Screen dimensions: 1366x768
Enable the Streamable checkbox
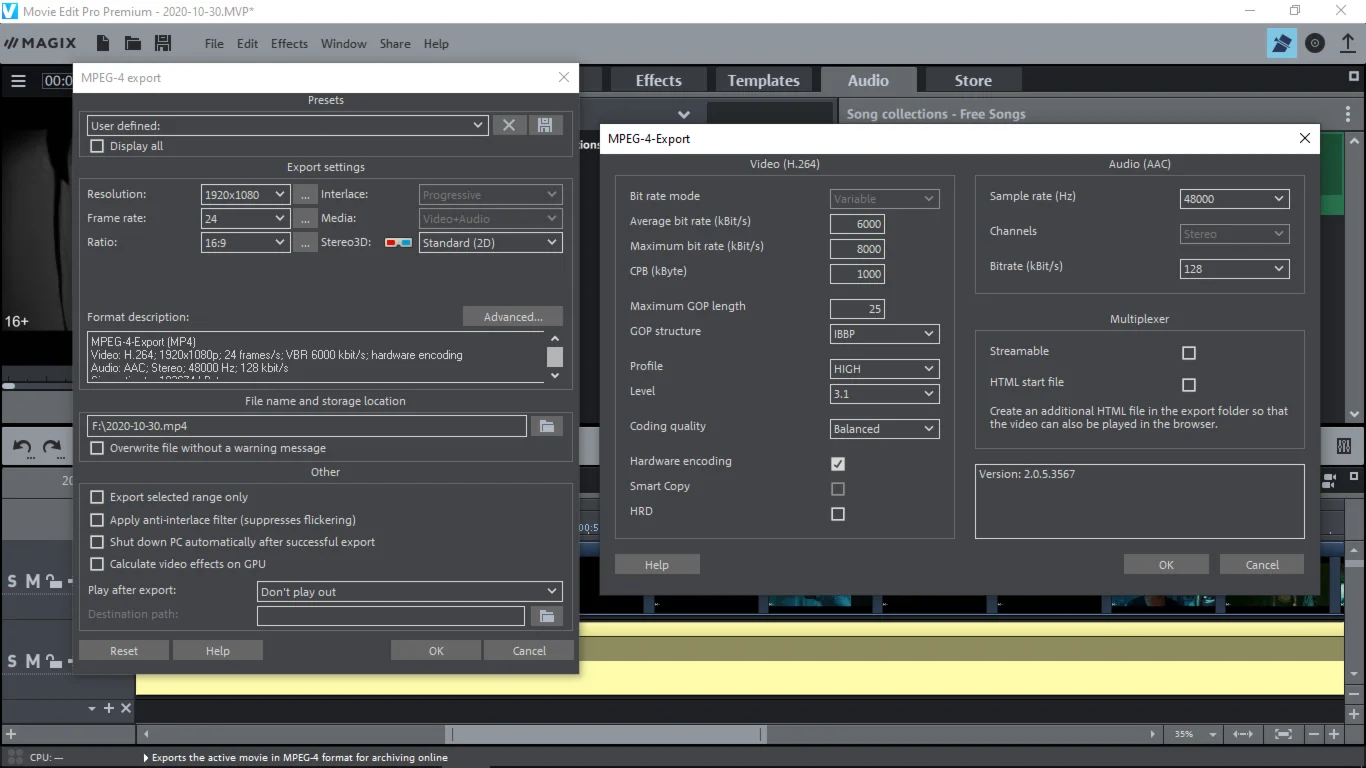pos(1189,353)
